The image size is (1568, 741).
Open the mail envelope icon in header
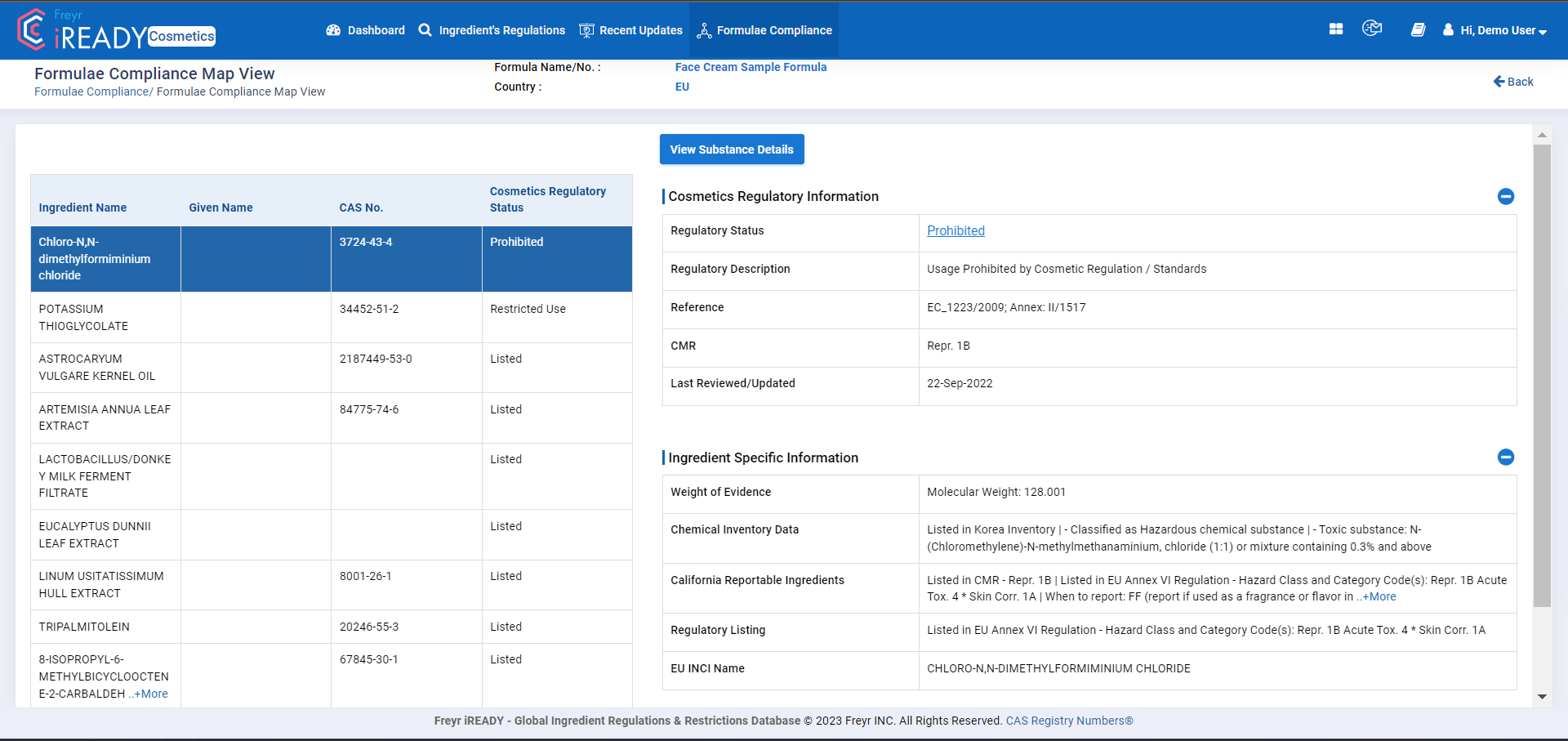pyautogui.click(x=1372, y=29)
